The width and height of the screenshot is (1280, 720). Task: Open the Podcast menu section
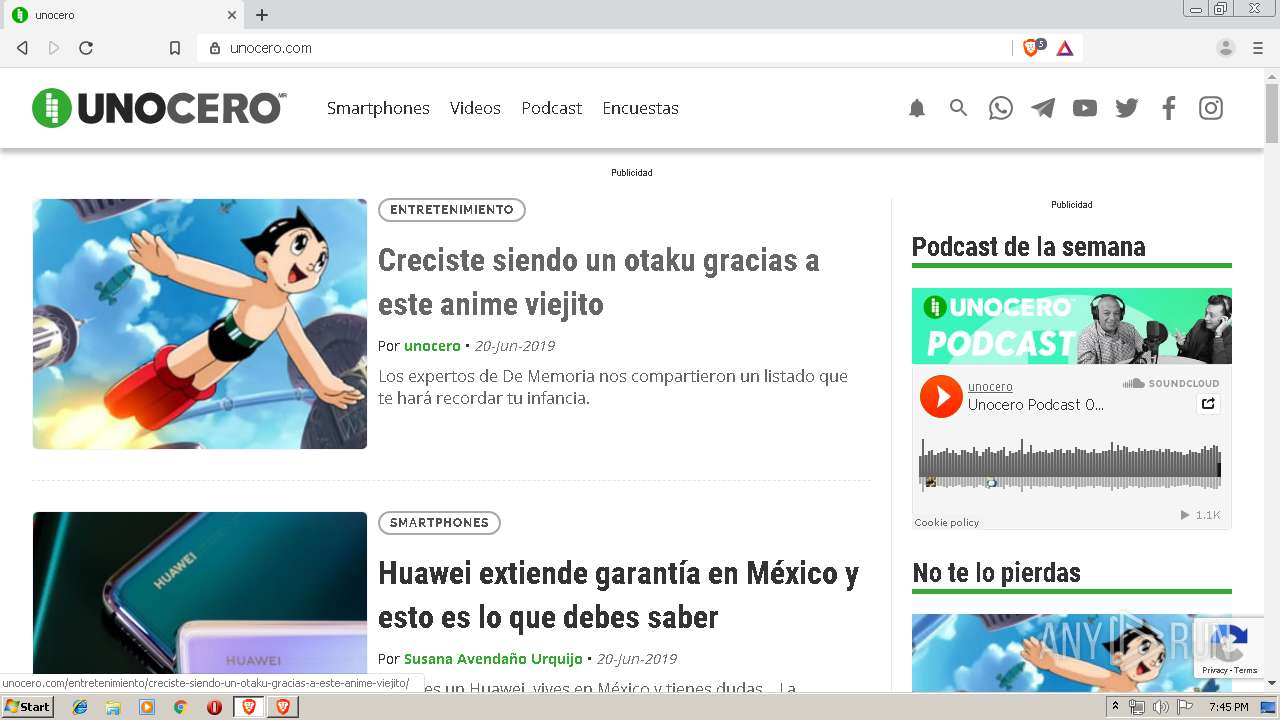(x=551, y=108)
